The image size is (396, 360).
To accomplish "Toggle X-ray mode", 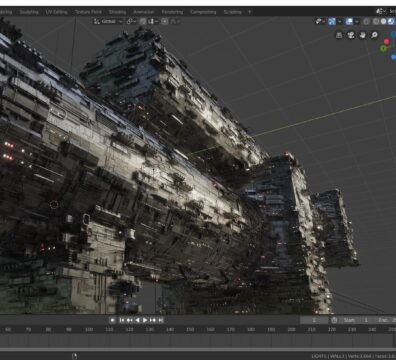I will [366, 21].
